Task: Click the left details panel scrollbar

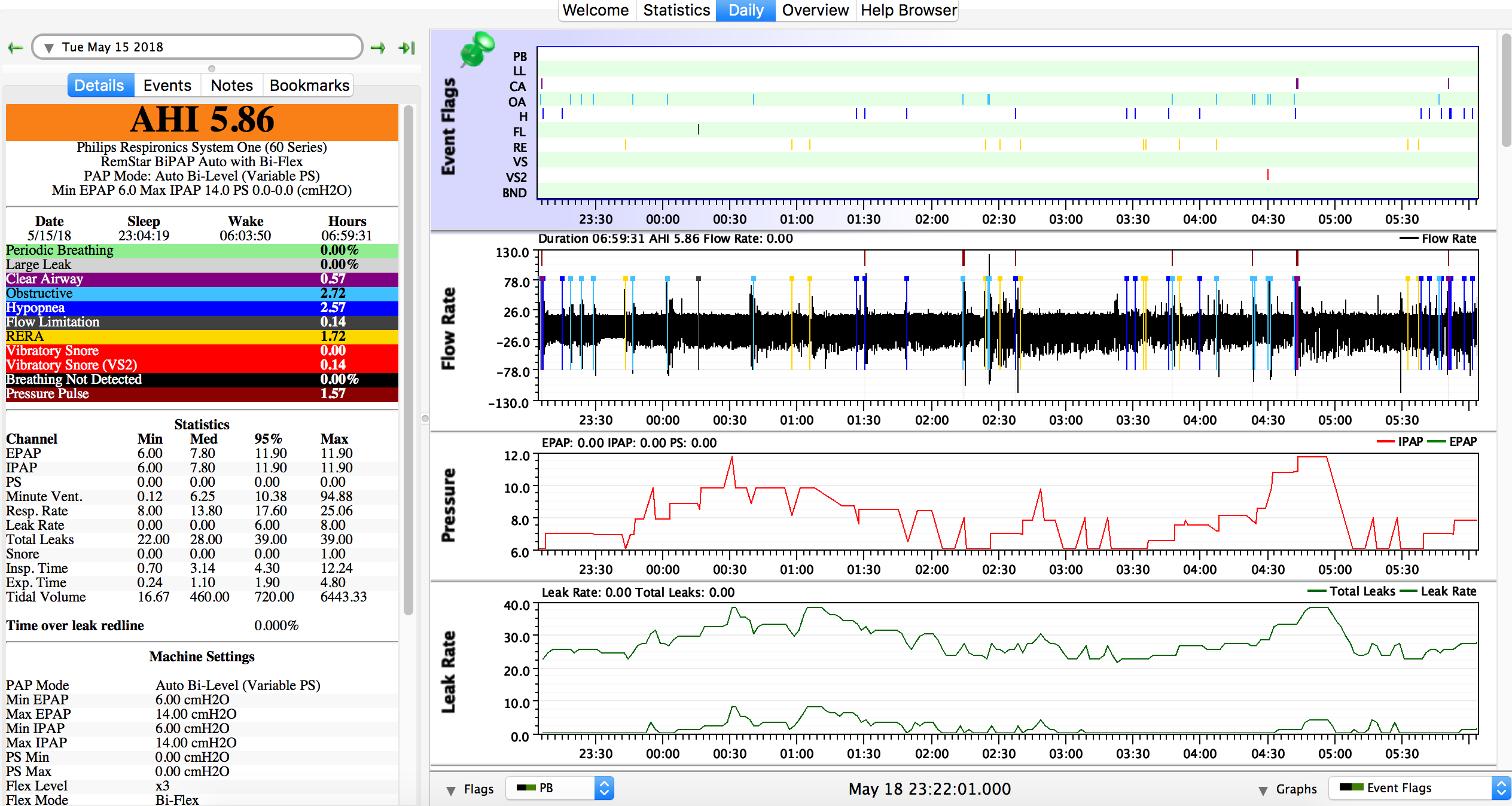Action: pyautogui.click(x=409, y=359)
